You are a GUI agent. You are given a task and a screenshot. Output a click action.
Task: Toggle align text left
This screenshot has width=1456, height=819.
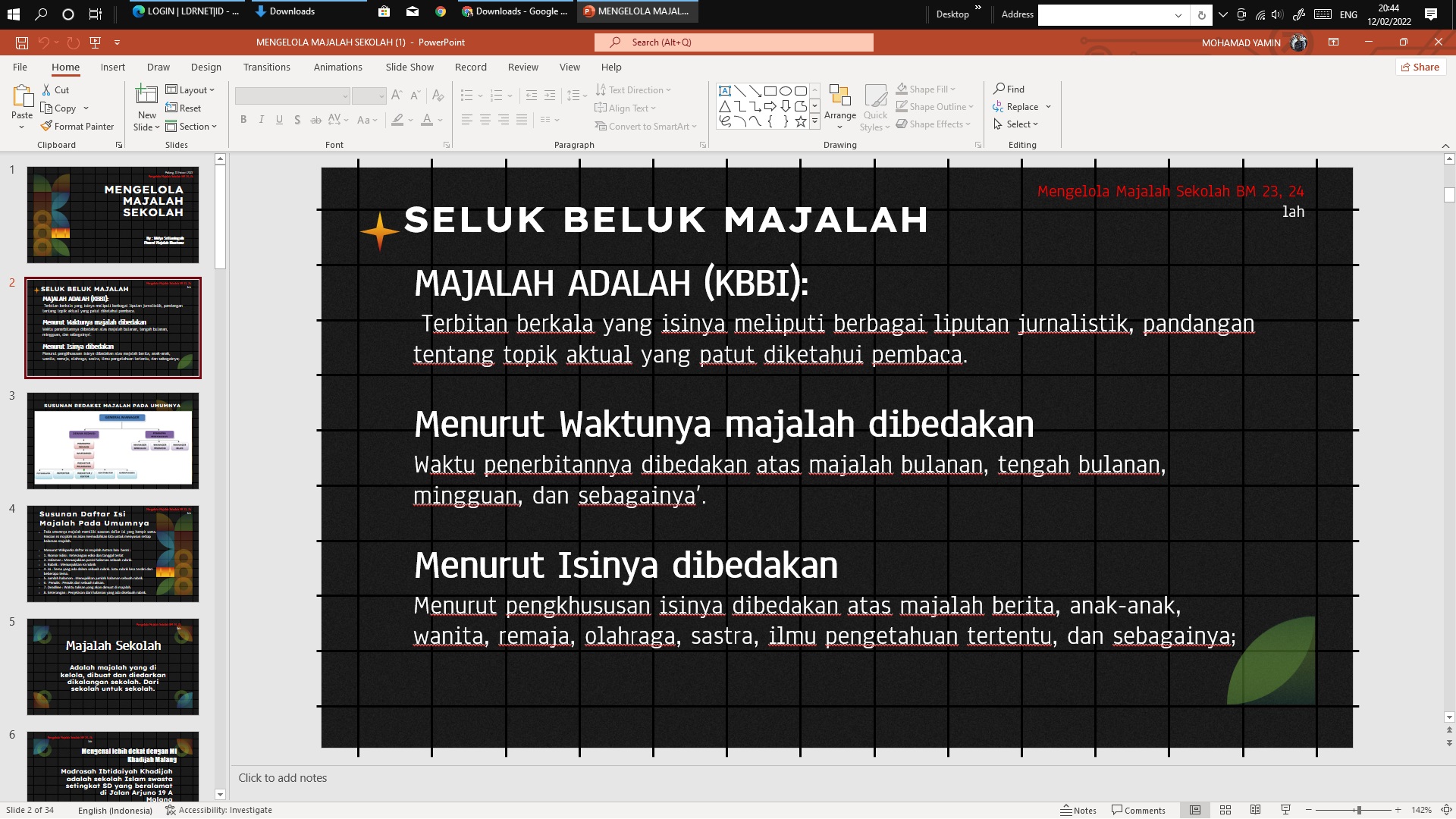click(x=467, y=120)
